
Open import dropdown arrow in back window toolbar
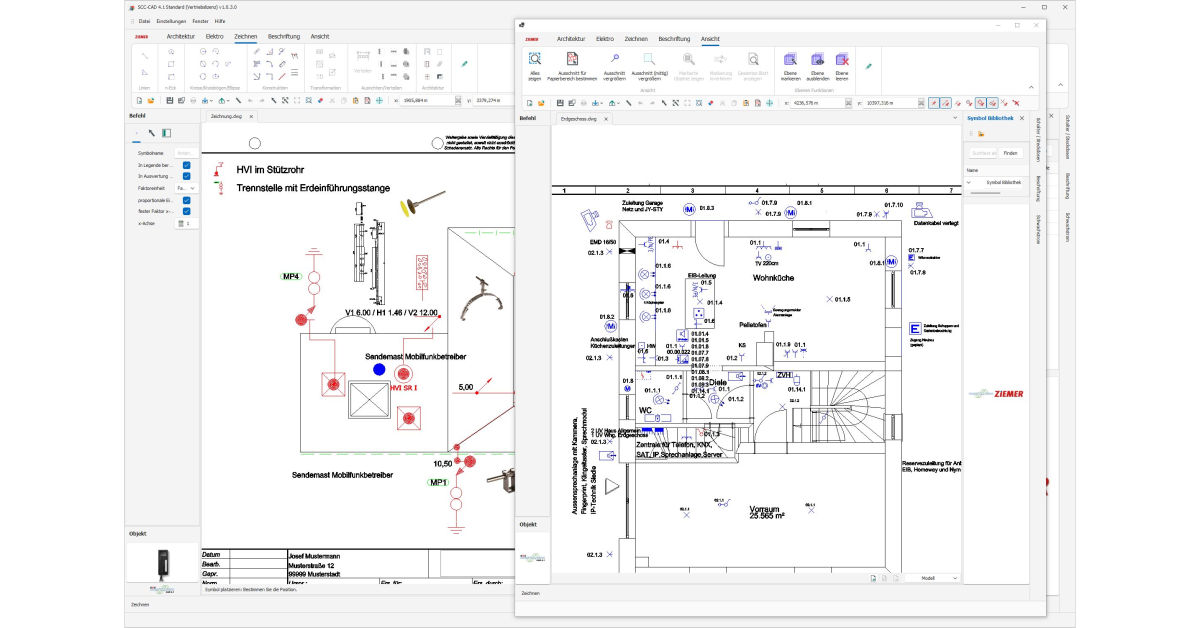click(x=211, y=101)
